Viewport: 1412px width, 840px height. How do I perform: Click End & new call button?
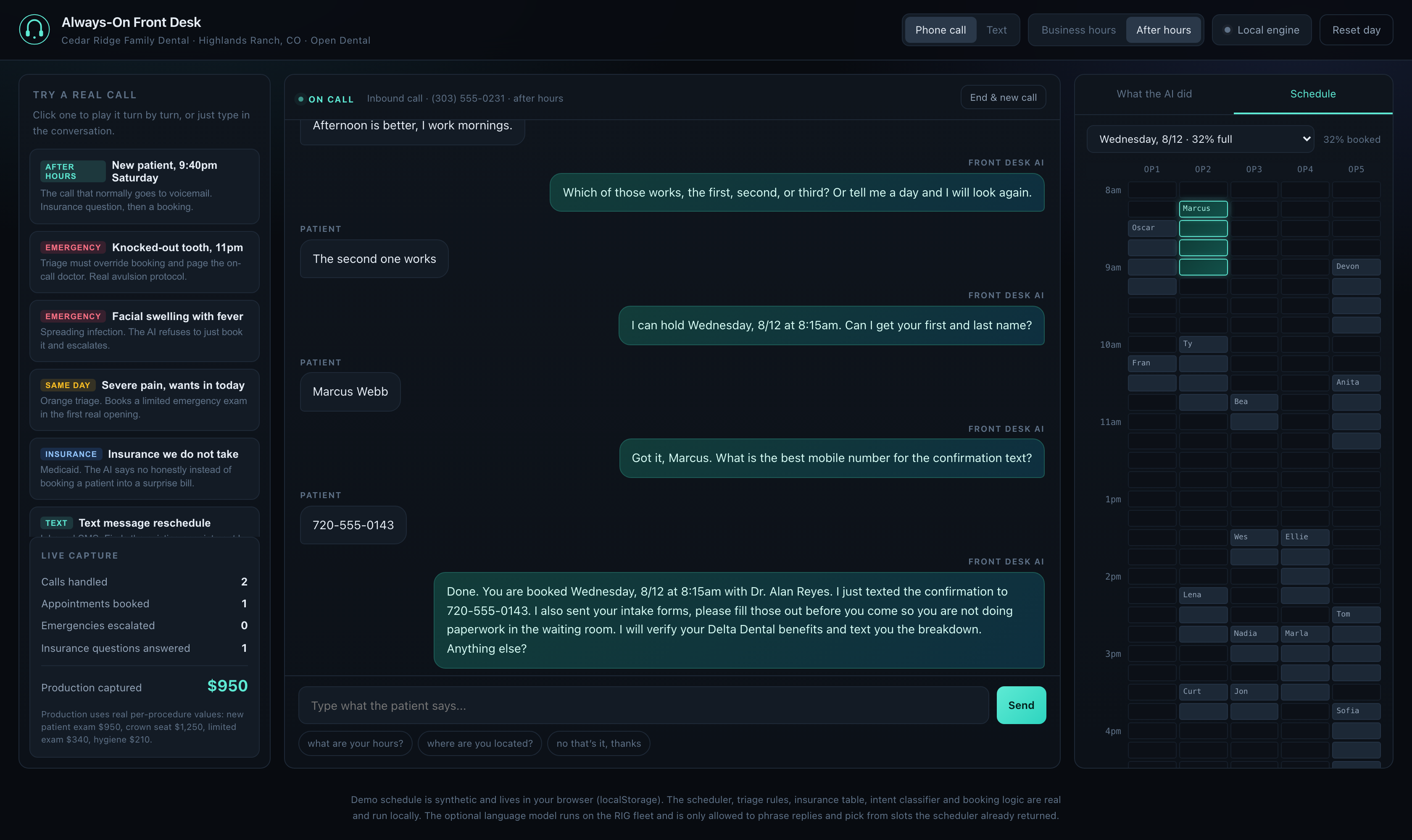click(1003, 97)
